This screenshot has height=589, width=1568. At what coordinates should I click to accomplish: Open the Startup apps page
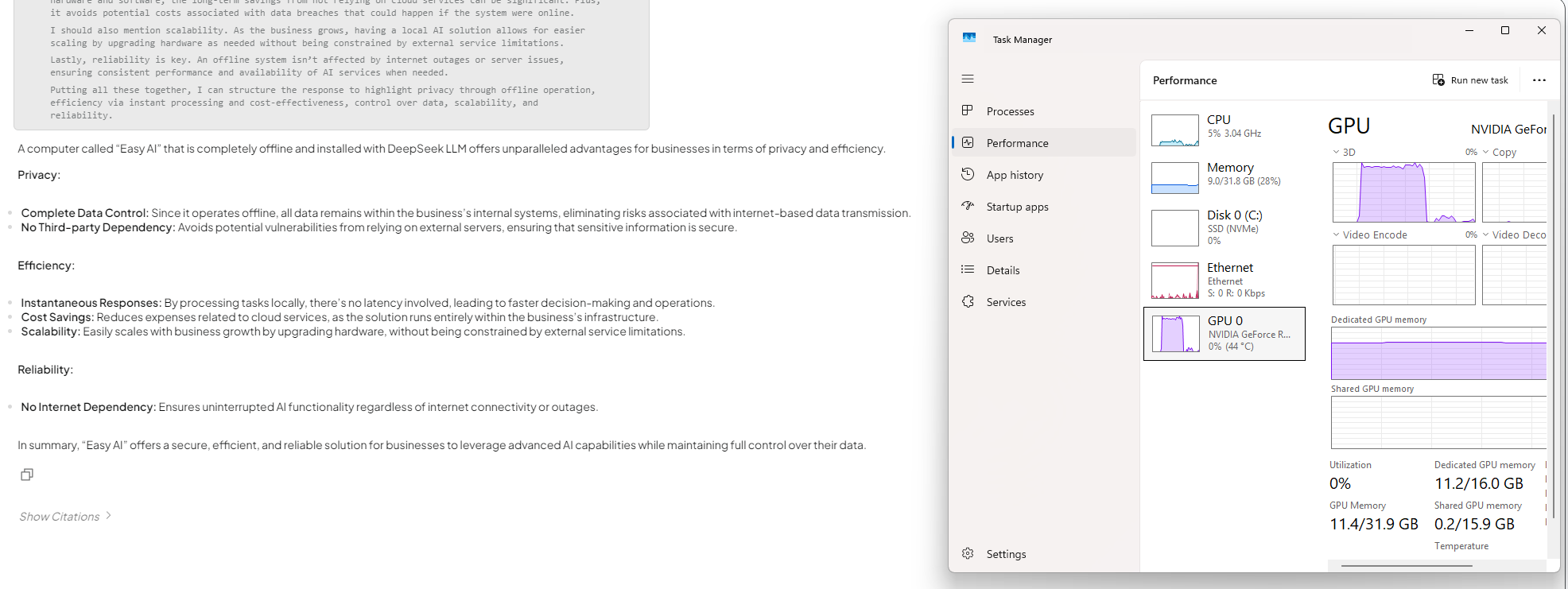point(1045,207)
